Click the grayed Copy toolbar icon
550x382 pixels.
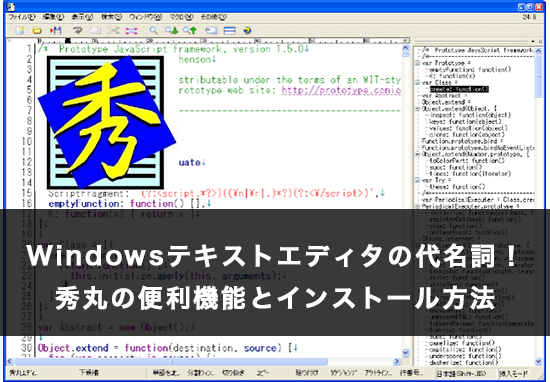click(95, 31)
